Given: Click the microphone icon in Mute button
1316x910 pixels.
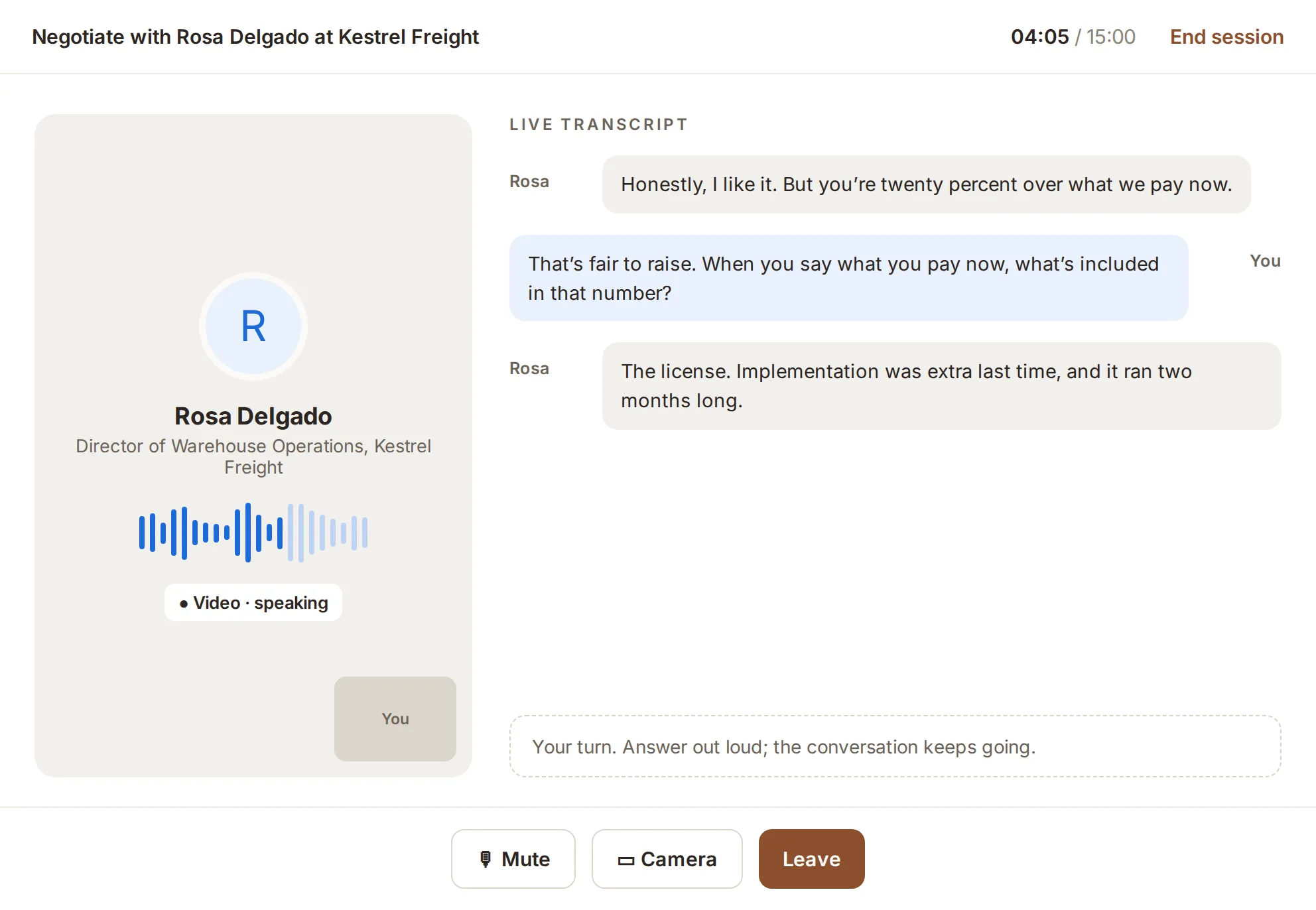Looking at the screenshot, I should coord(486,859).
